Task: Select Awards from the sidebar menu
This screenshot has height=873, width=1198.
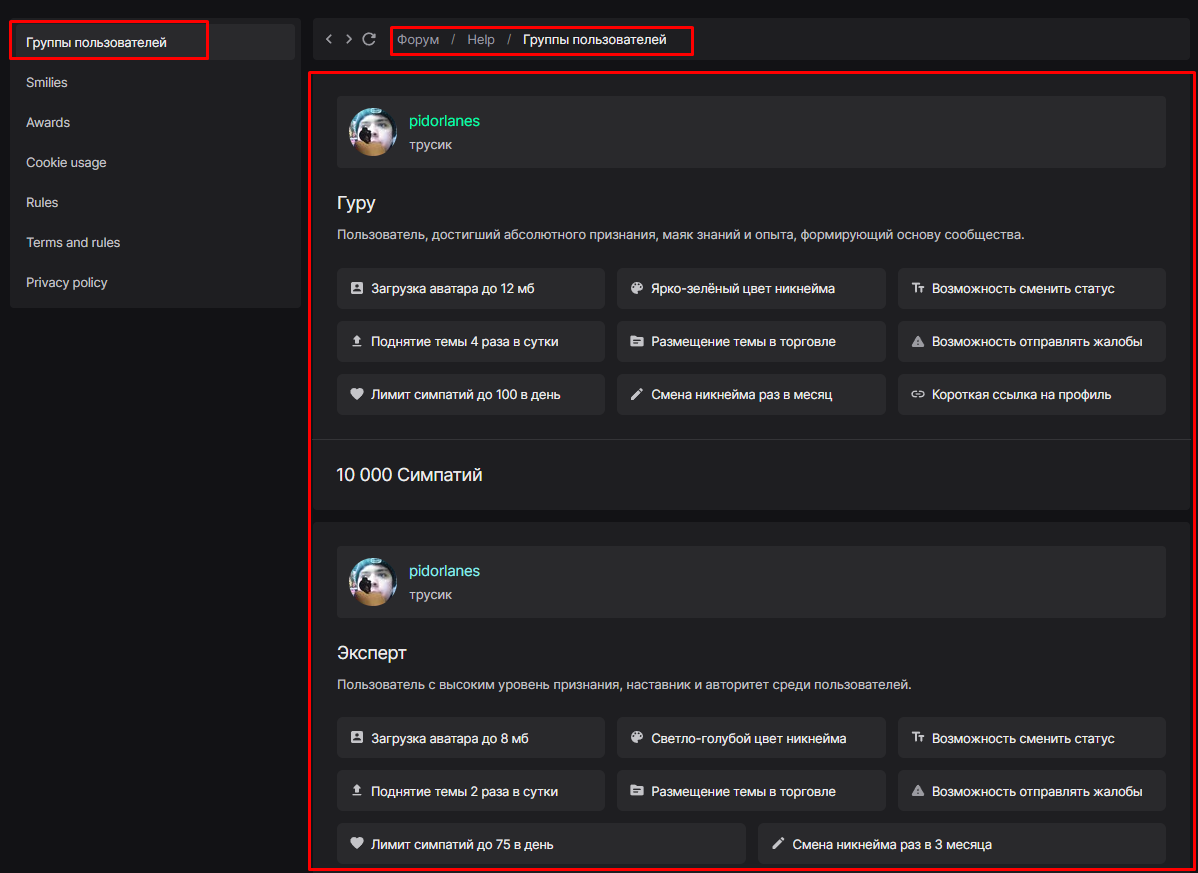Action: coord(48,122)
